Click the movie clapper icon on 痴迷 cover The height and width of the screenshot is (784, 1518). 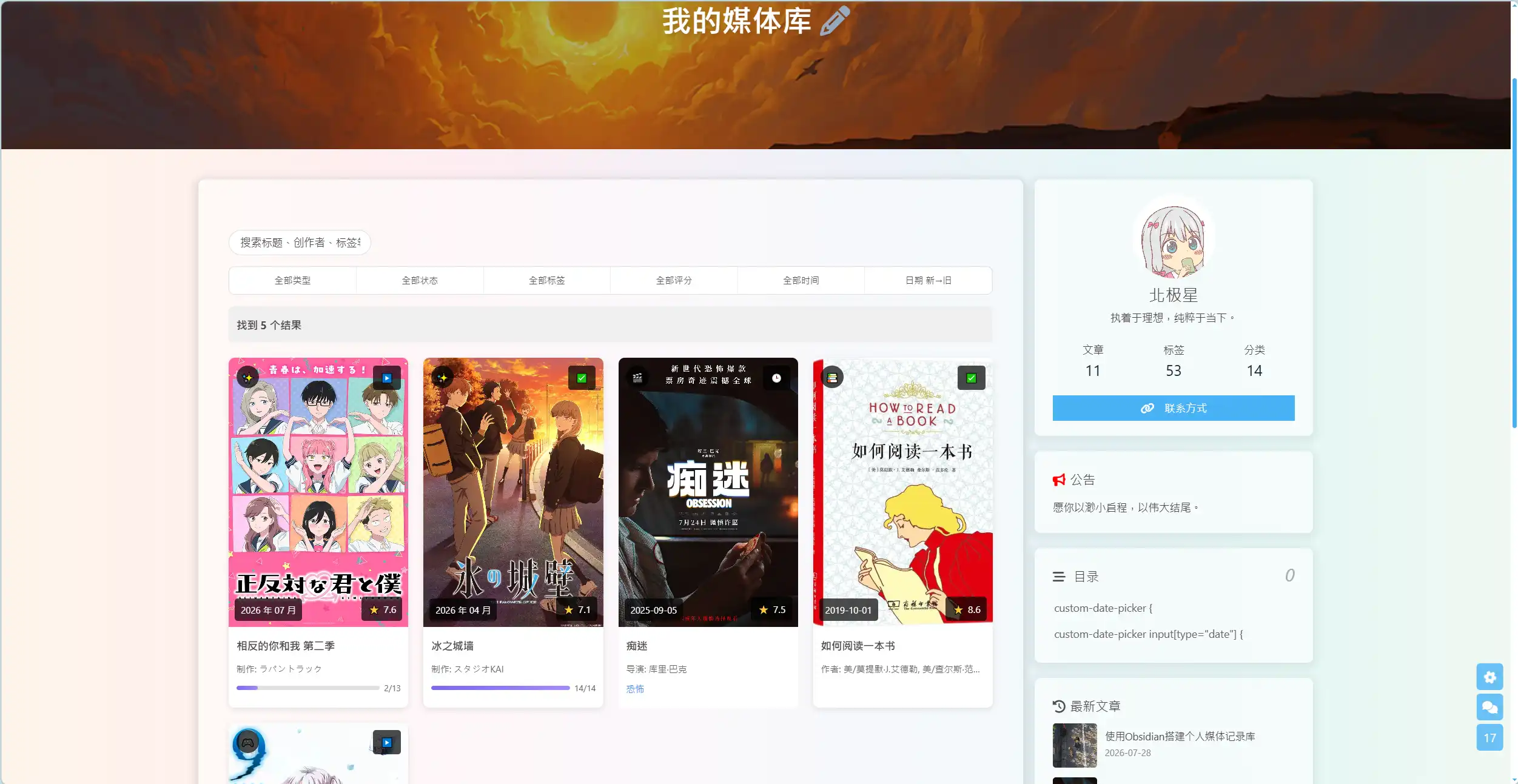(637, 378)
